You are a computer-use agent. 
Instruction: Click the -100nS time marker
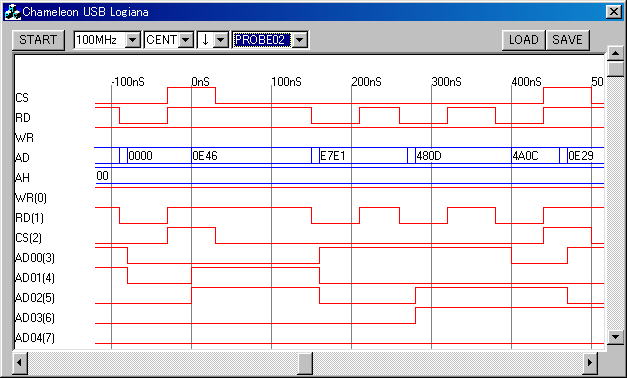coord(128,82)
